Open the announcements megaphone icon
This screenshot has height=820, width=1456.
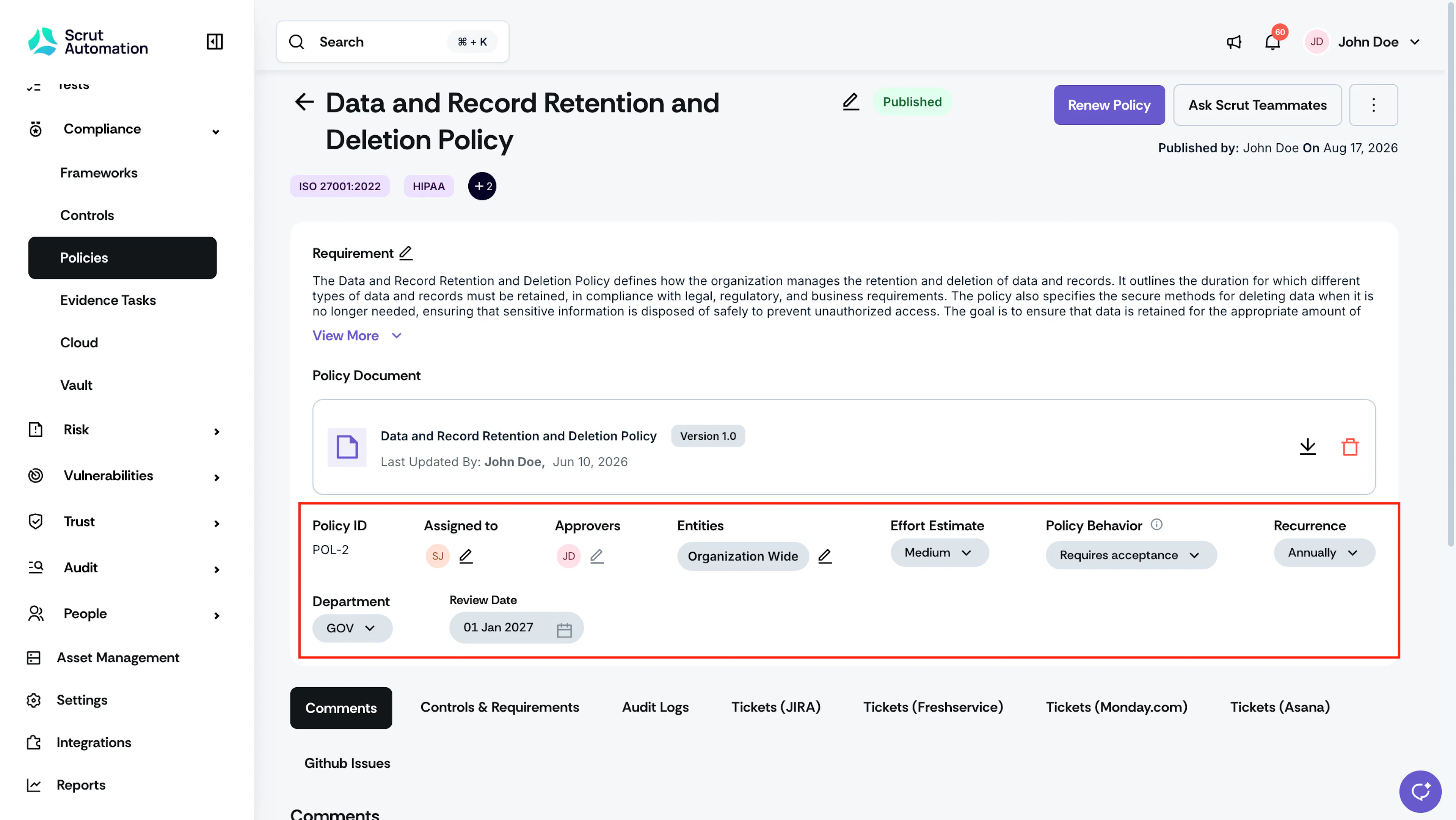[x=1234, y=42]
